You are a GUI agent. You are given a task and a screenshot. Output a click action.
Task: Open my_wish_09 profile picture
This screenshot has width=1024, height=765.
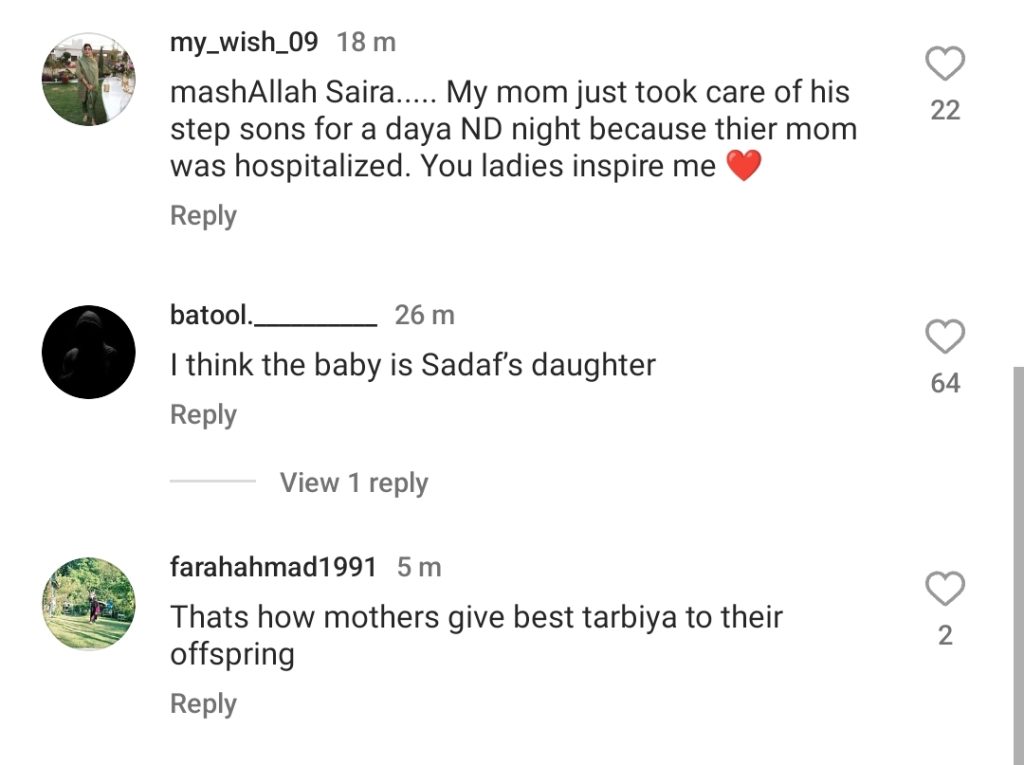click(88, 80)
